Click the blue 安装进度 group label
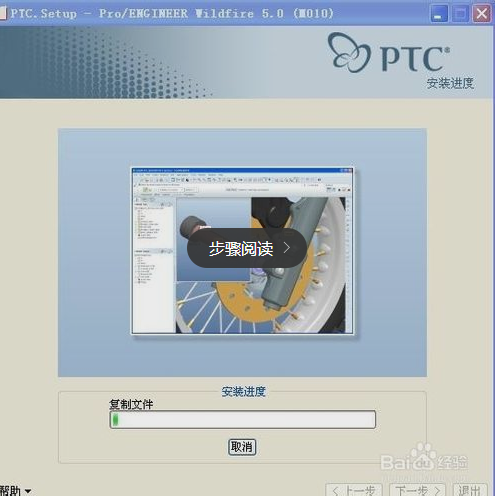The image size is (495, 498). point(244,391)
